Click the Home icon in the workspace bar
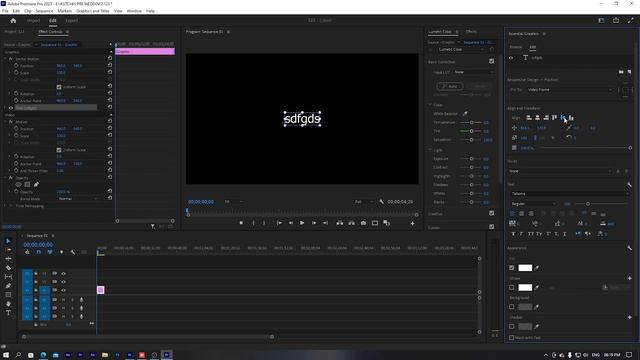Viewport: 640px width, 360px height. point(13,20)
